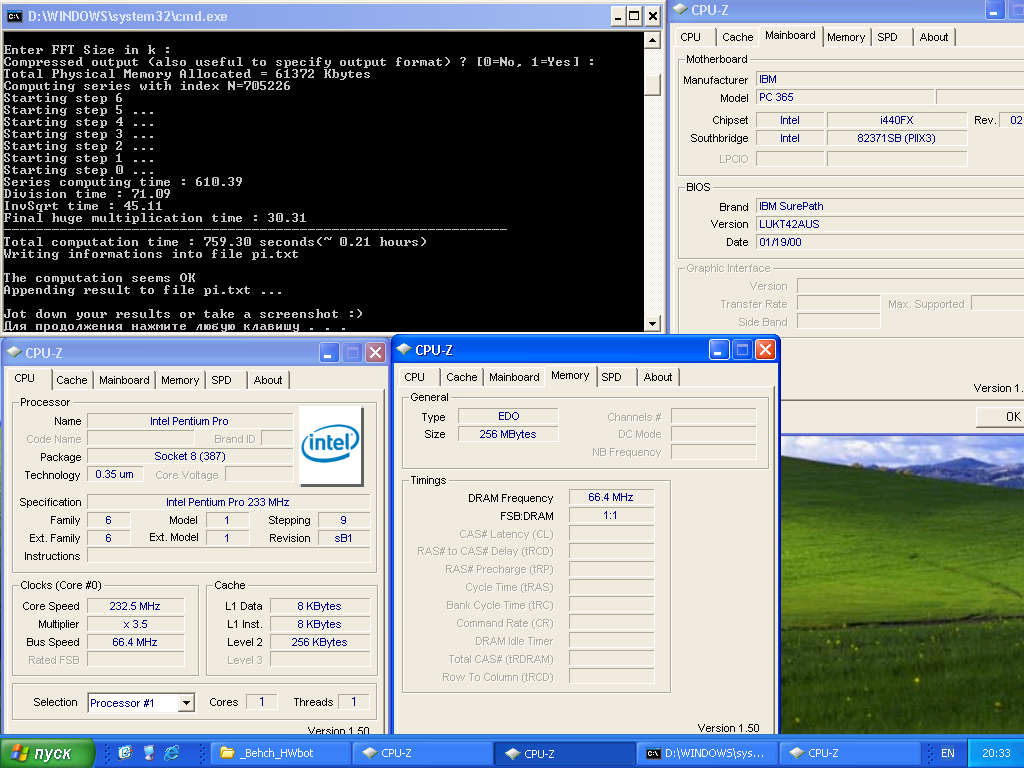The height and width of the screenshot is (768, 1024).
Task: Open Memory tab in Processor CPU-Z window
Action: point(180,380)
